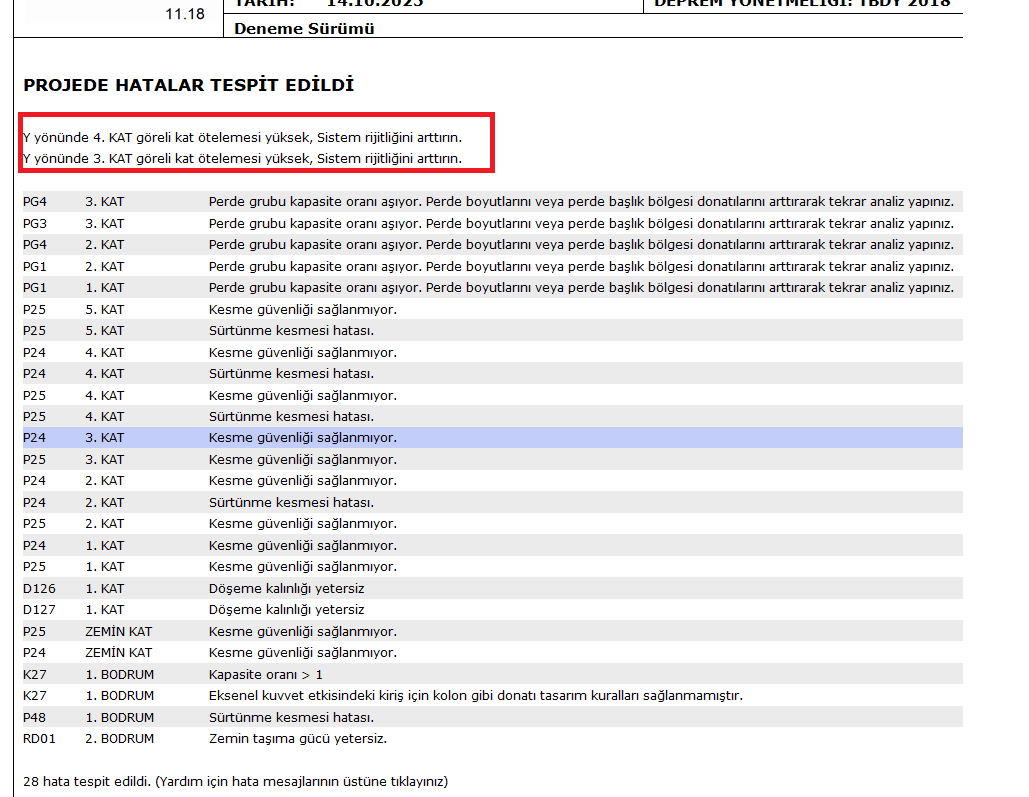Select PG3 3. KAT capacity ratio error

coord(580,223)
